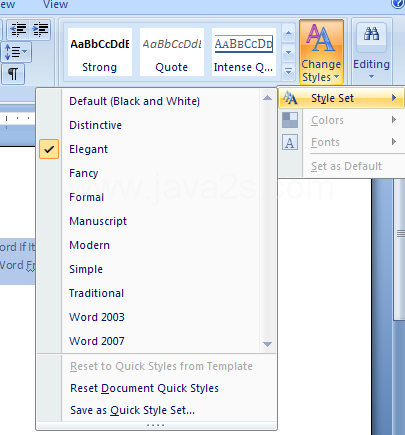Click the Help question mark icon
This screenshot has height=435, width=405.
click(398, 3)
